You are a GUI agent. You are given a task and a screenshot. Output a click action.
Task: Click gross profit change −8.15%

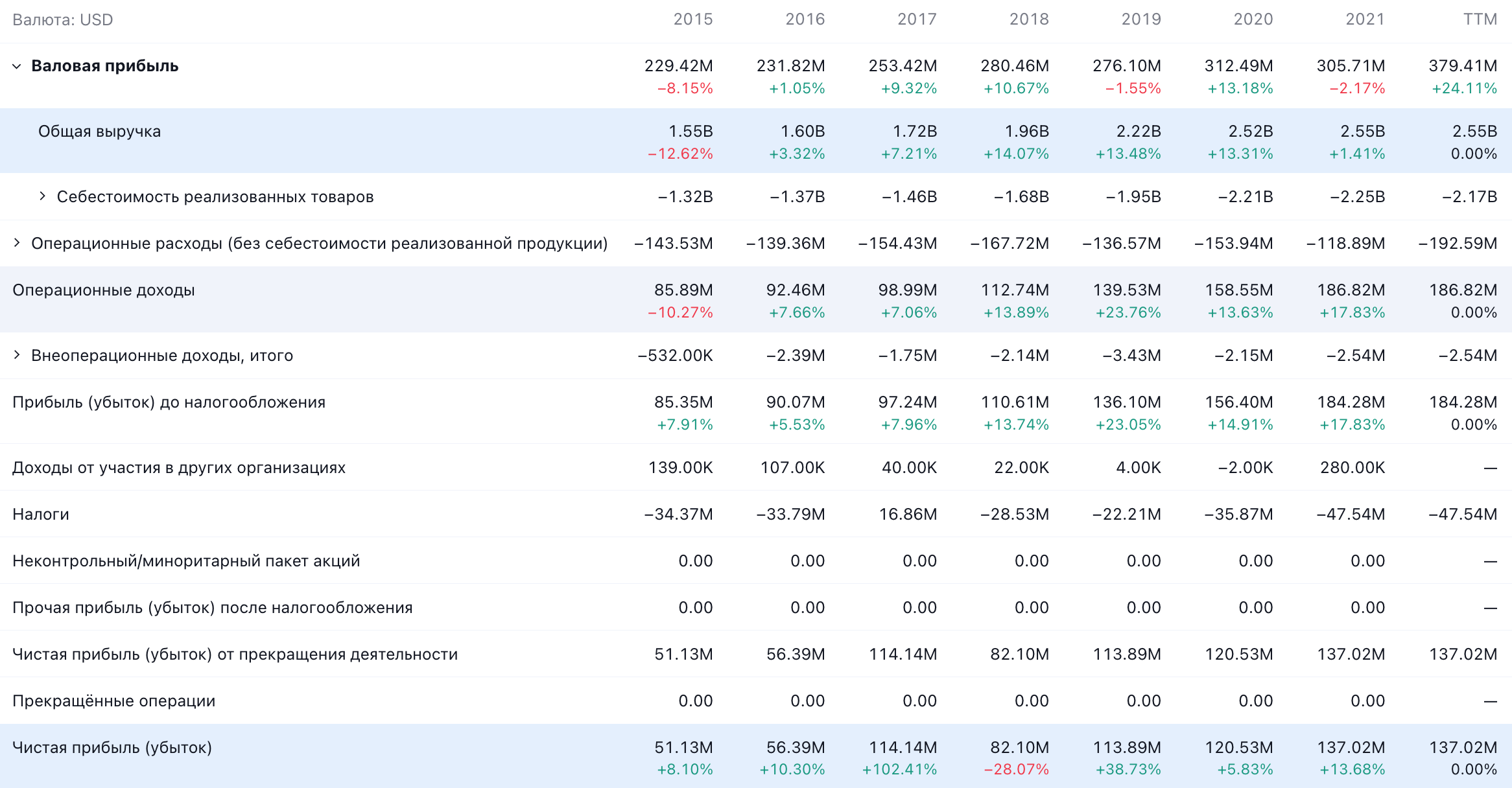point(685,88)
